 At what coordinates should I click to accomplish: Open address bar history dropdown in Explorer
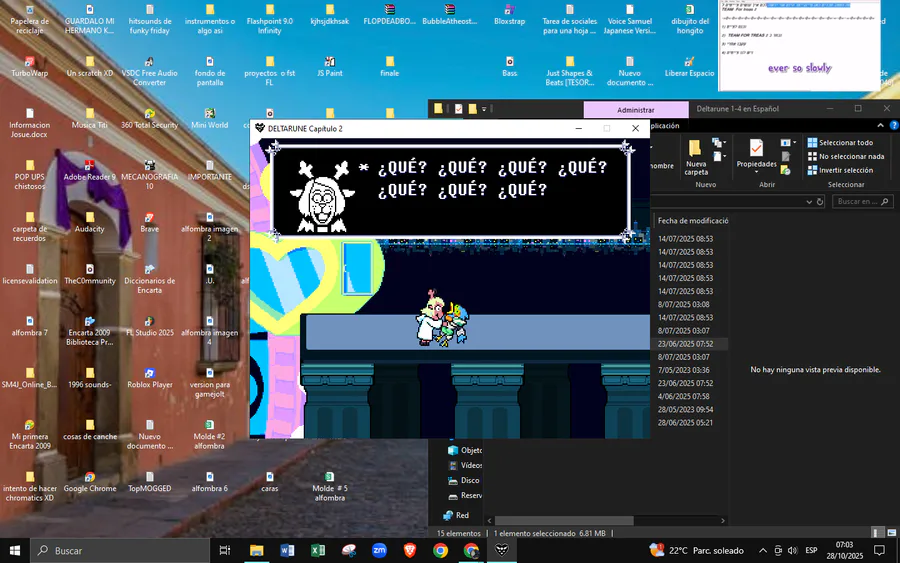tap(809, 201)
